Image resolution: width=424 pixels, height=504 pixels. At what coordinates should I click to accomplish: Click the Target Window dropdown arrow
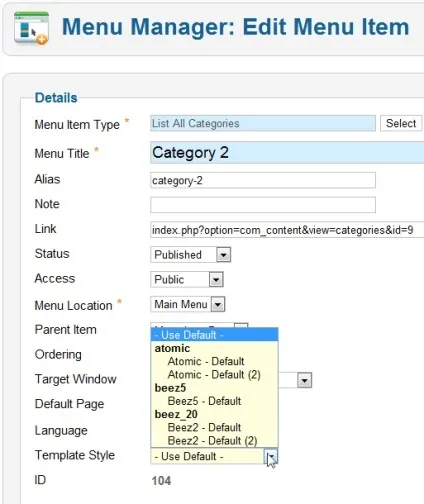point(305,380)
